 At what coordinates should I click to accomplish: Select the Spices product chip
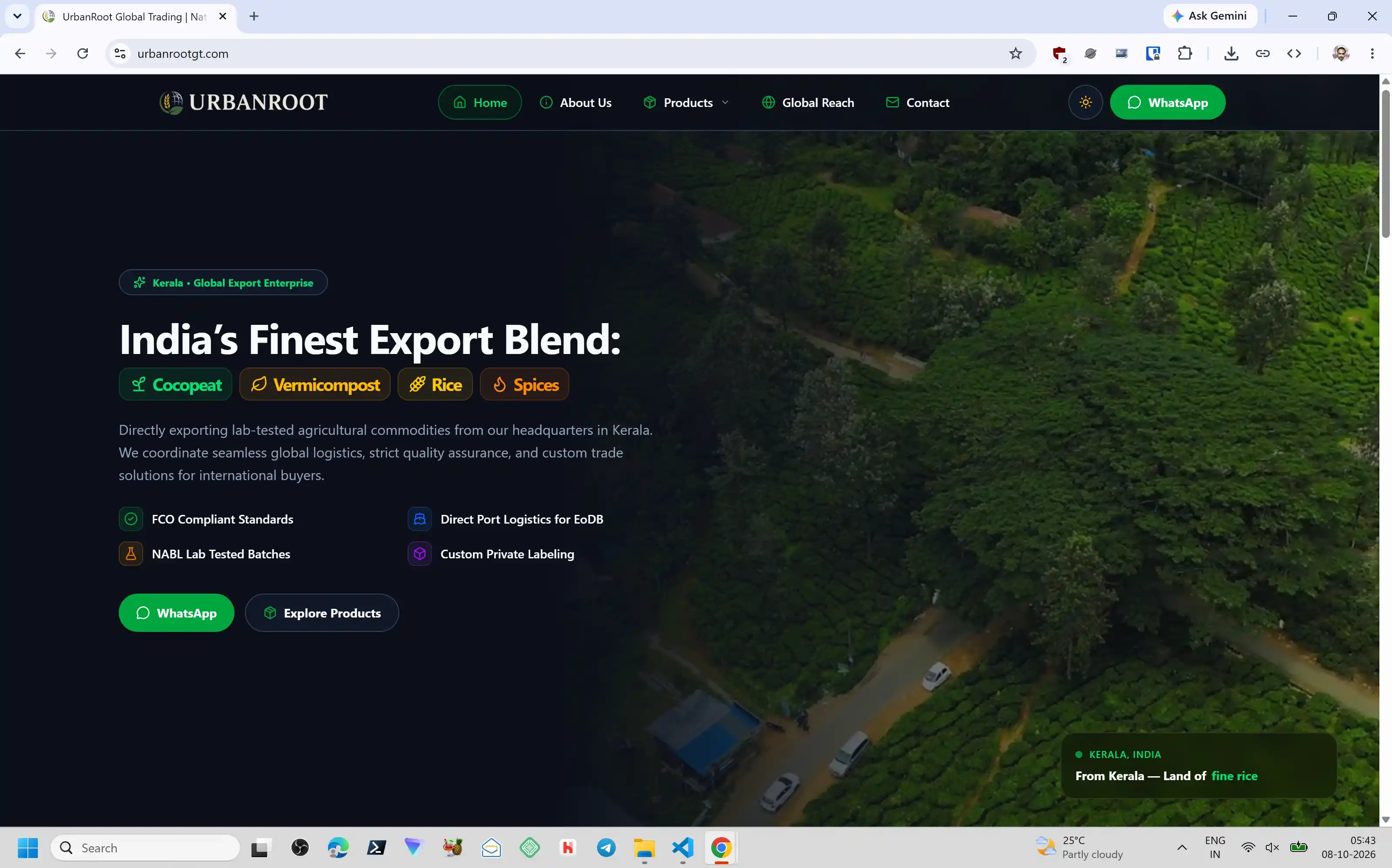(524, 384)
